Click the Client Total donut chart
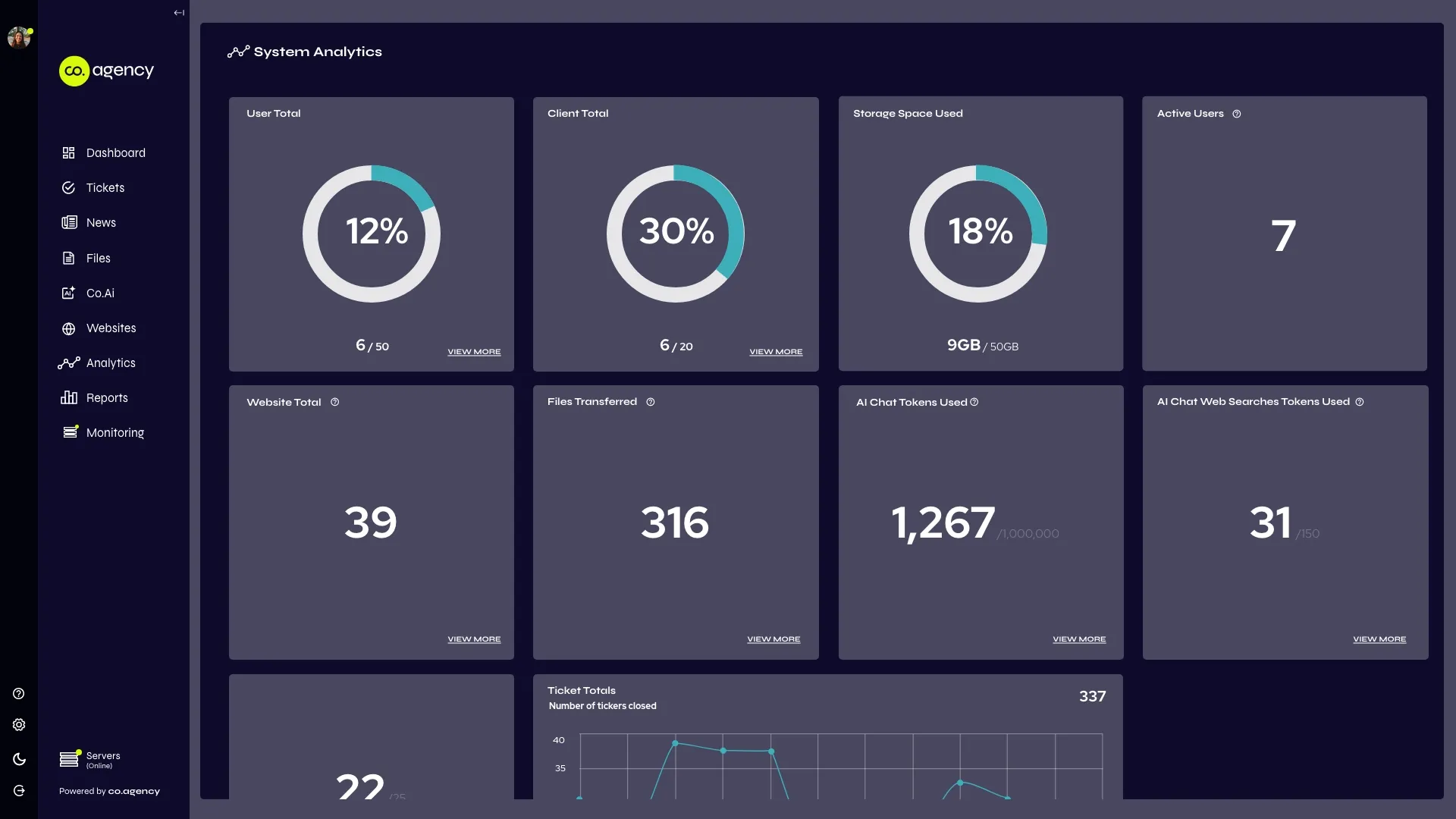Image resolution: width=1456 pixels, height=819 pixels. coord(676,234)
